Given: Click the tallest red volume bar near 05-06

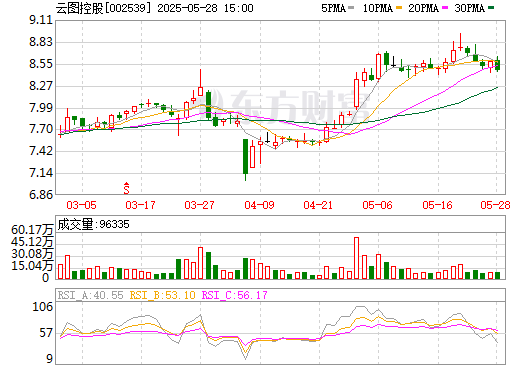Looking at the screenshot, I should click(357, 258).
